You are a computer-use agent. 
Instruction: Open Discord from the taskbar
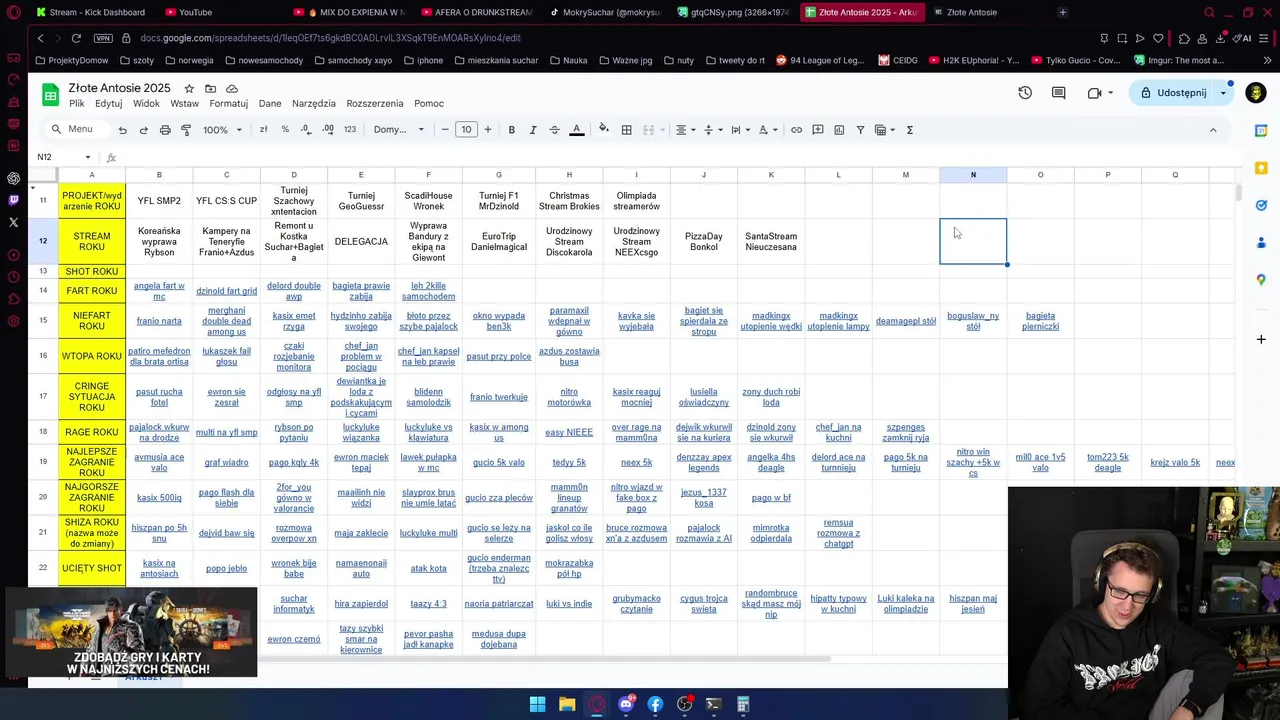click(x=626, y=704)
